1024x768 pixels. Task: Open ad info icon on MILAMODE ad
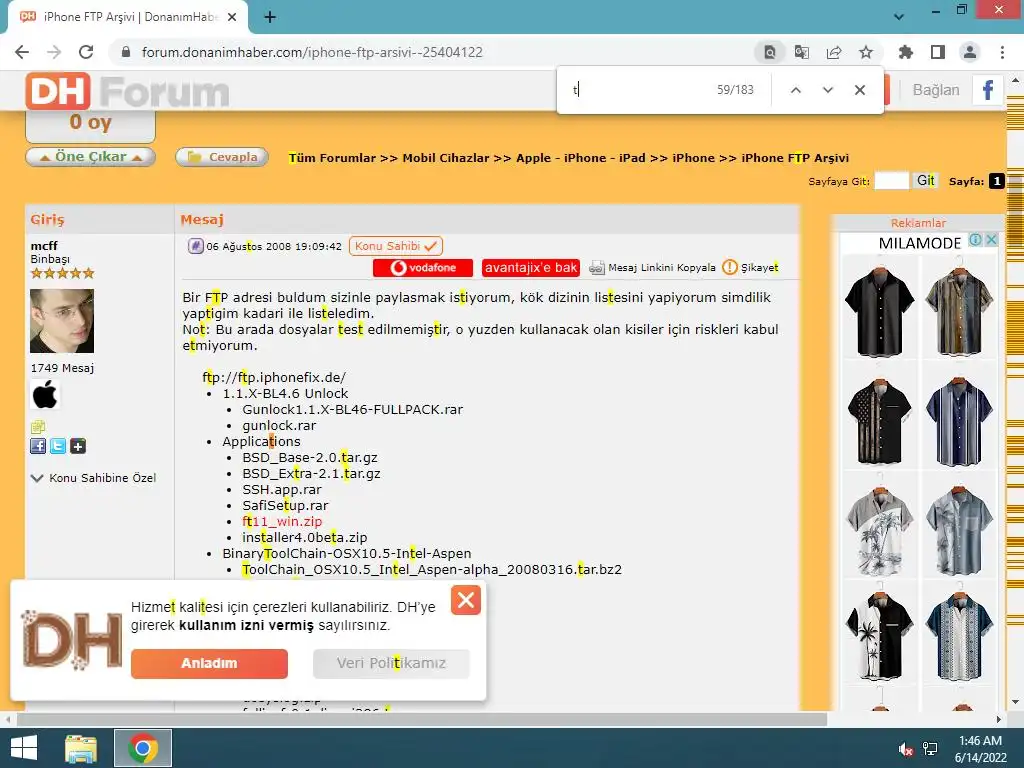976,240
